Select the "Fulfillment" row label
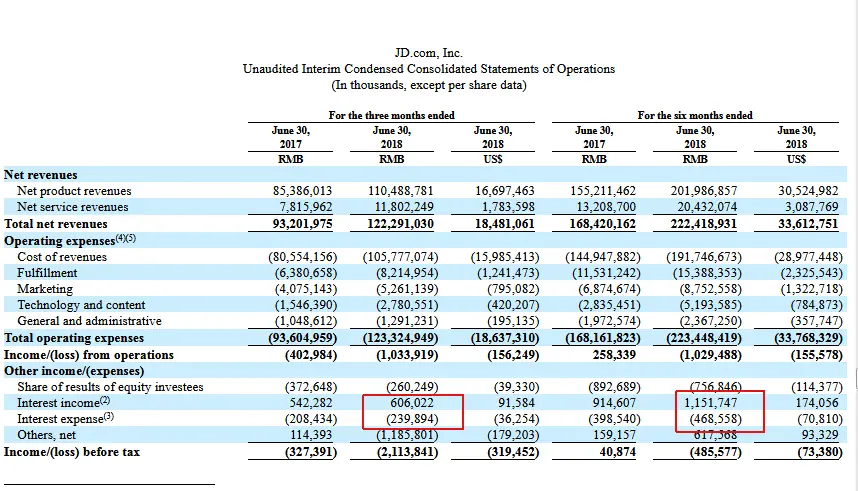Image resolution: width=858 pixels, height=491 pixels. (x=47, y=273)
